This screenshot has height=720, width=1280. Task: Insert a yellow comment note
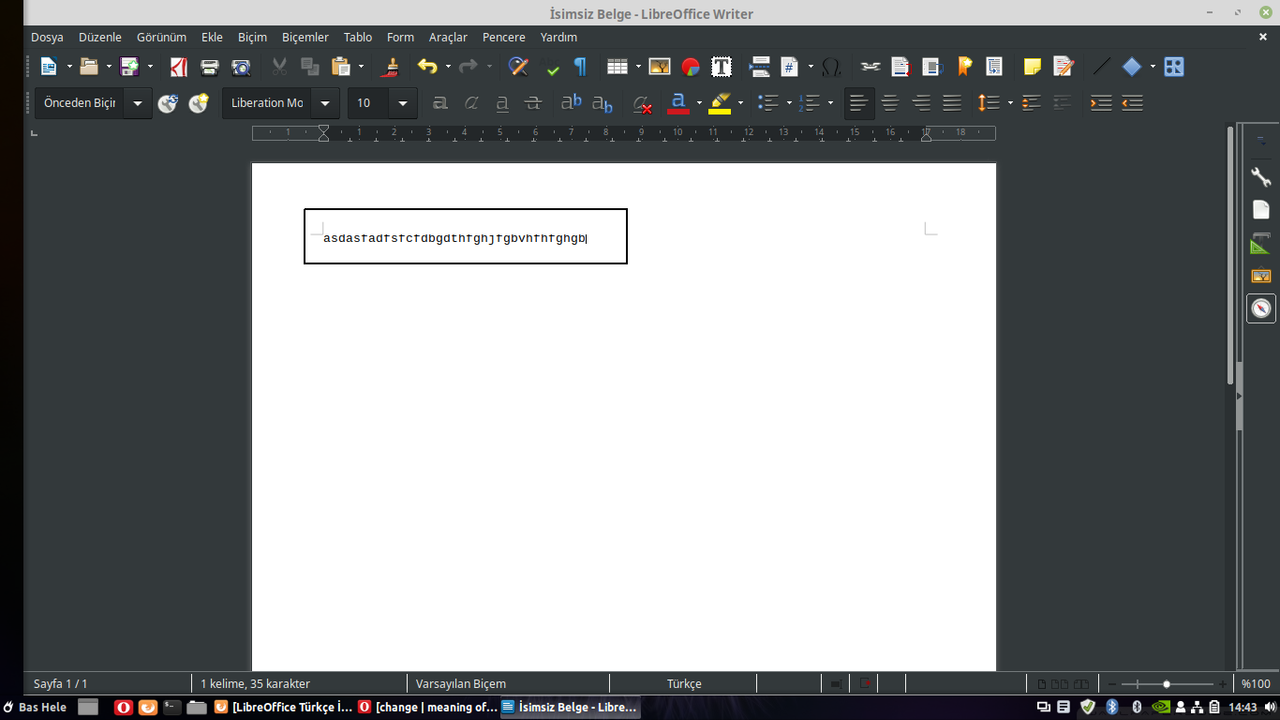click(1032, 67)
